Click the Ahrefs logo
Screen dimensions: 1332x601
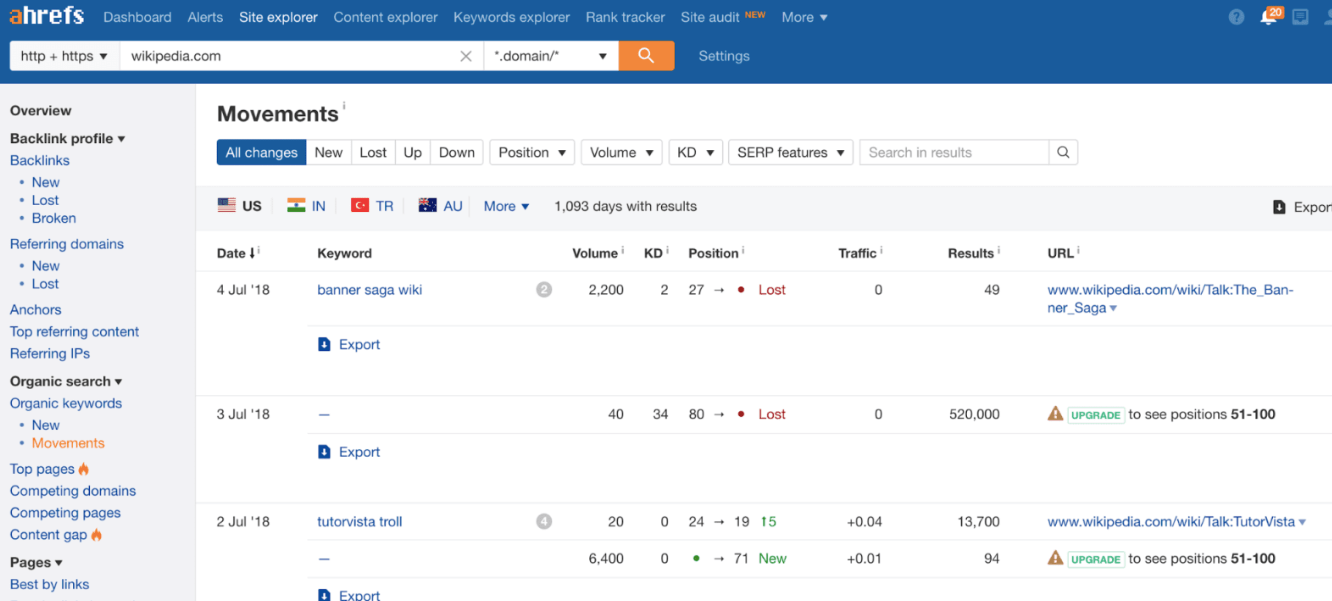(x=47, y=16)
